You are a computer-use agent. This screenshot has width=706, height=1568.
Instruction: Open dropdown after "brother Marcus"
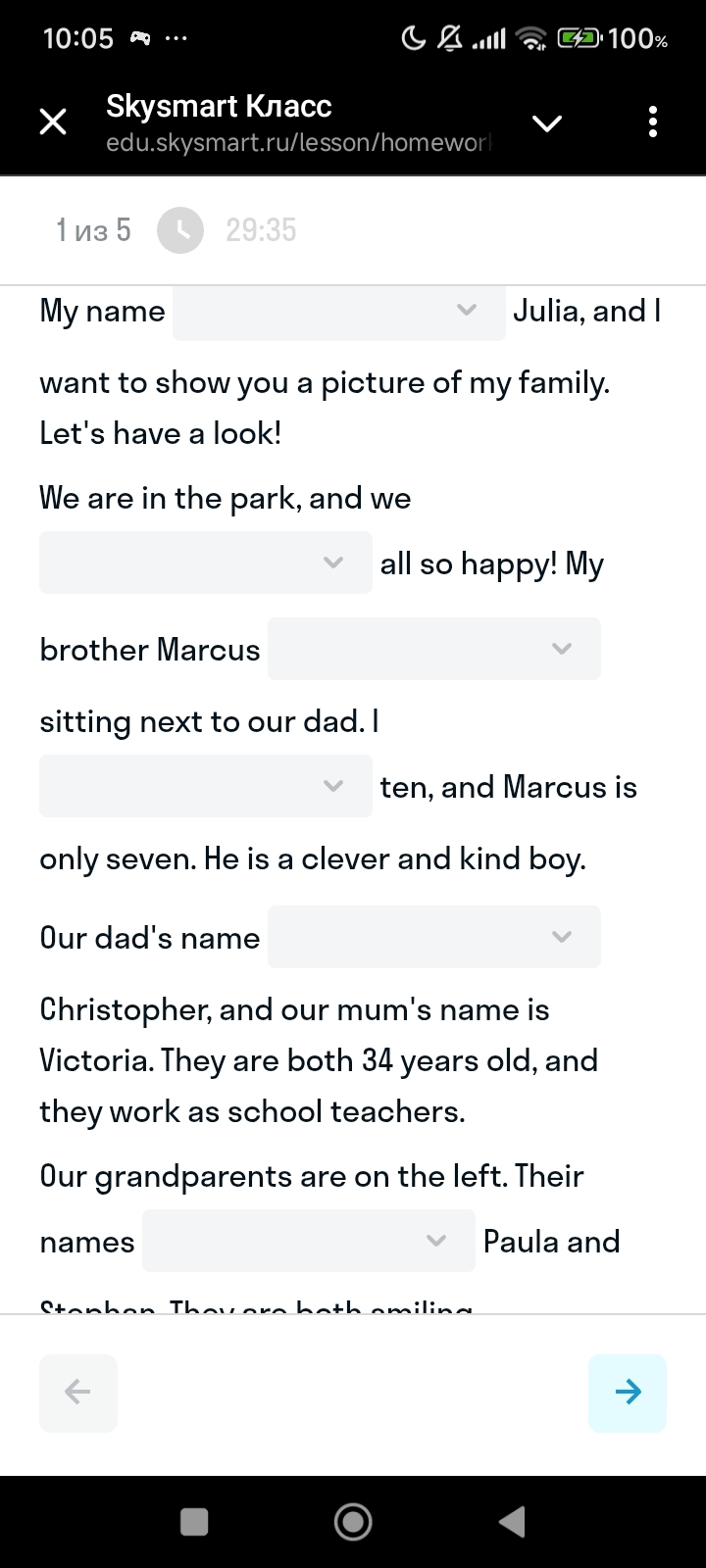pos(434,649)
